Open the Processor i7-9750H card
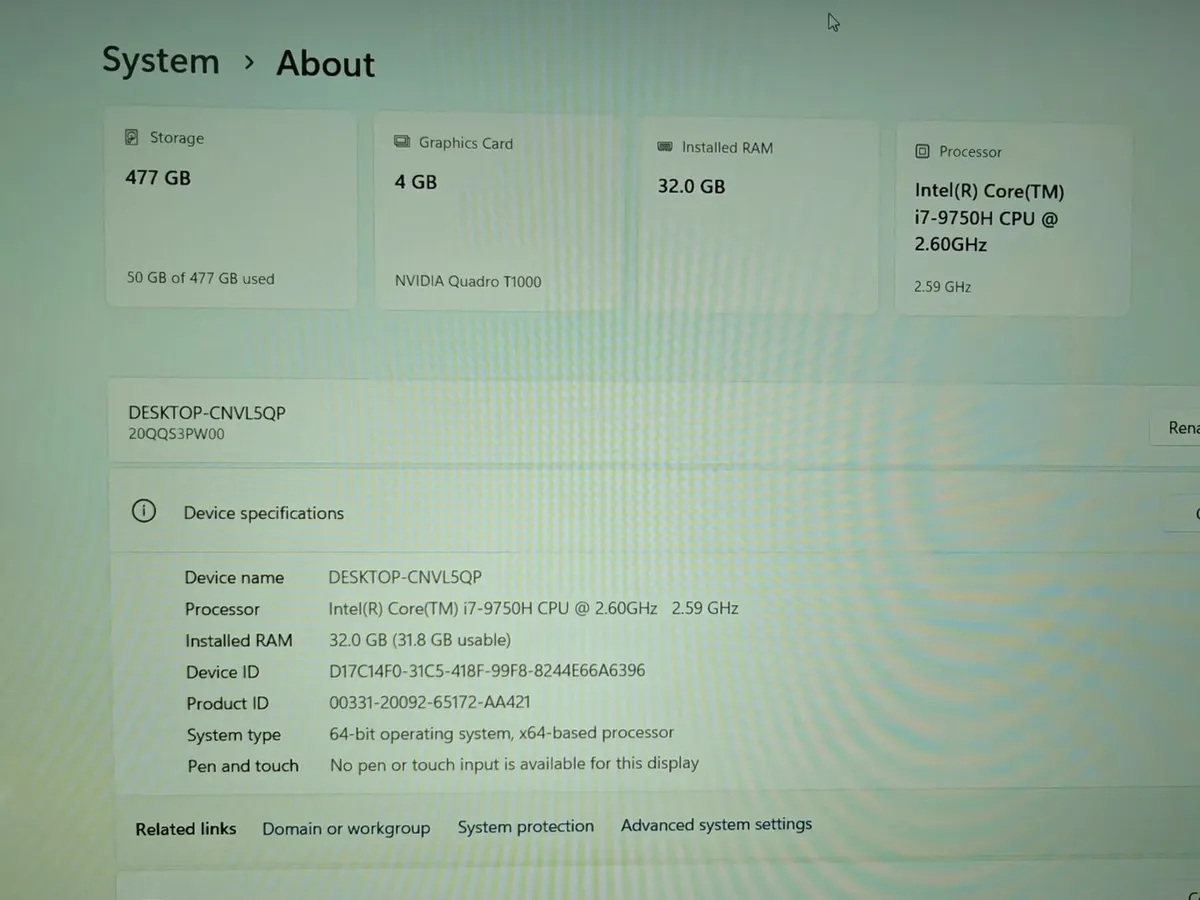The width and height of the screenshot is (1200, 900). pyautogui.click(x=1013, y=220)
